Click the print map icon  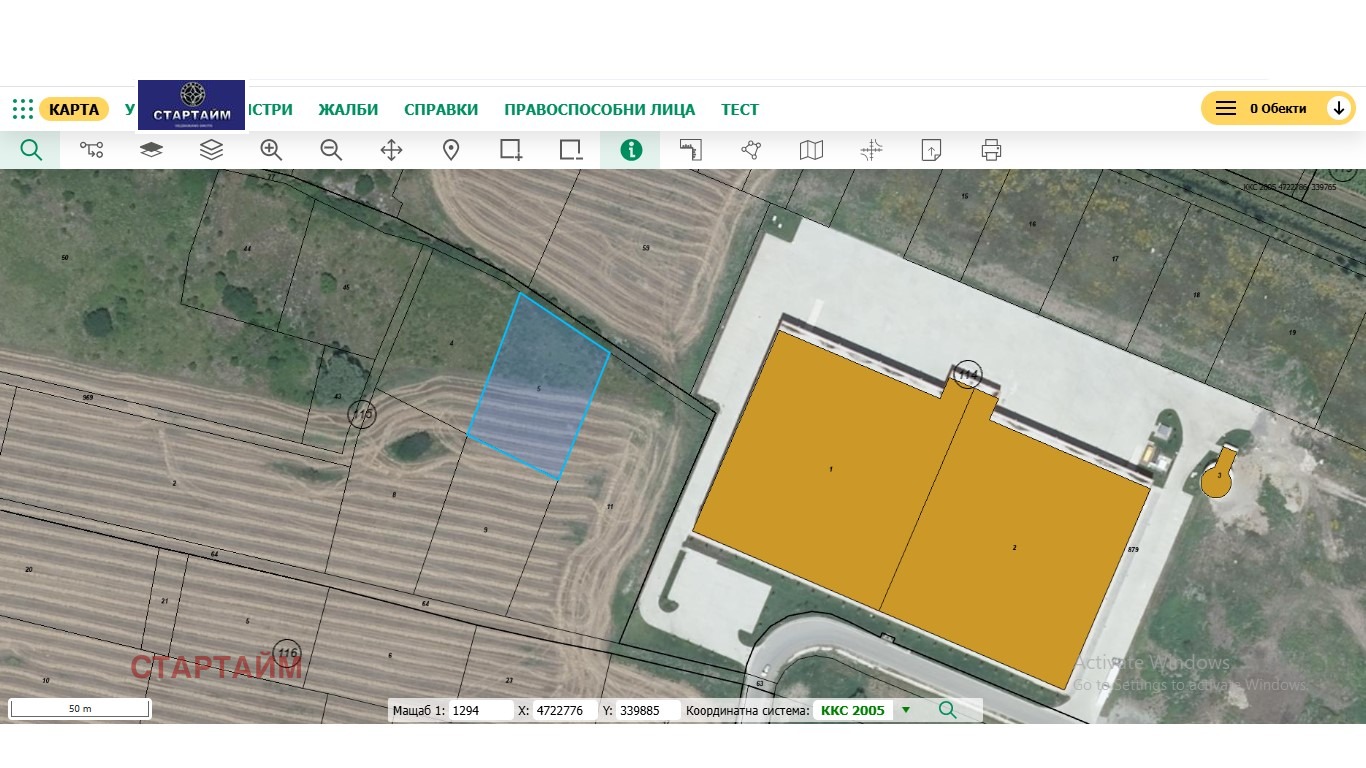(991, 150)
